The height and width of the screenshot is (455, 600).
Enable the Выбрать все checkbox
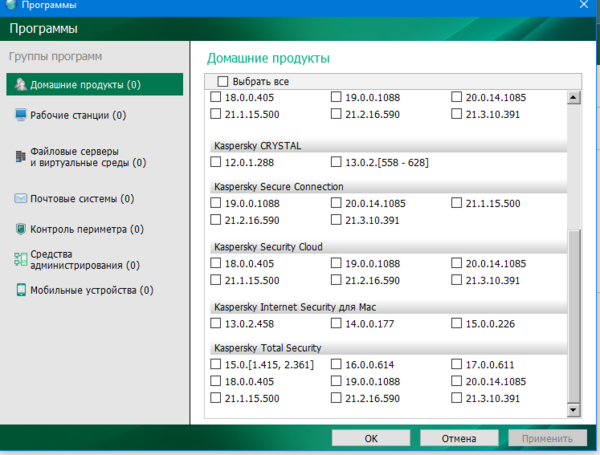pos(223,81)
